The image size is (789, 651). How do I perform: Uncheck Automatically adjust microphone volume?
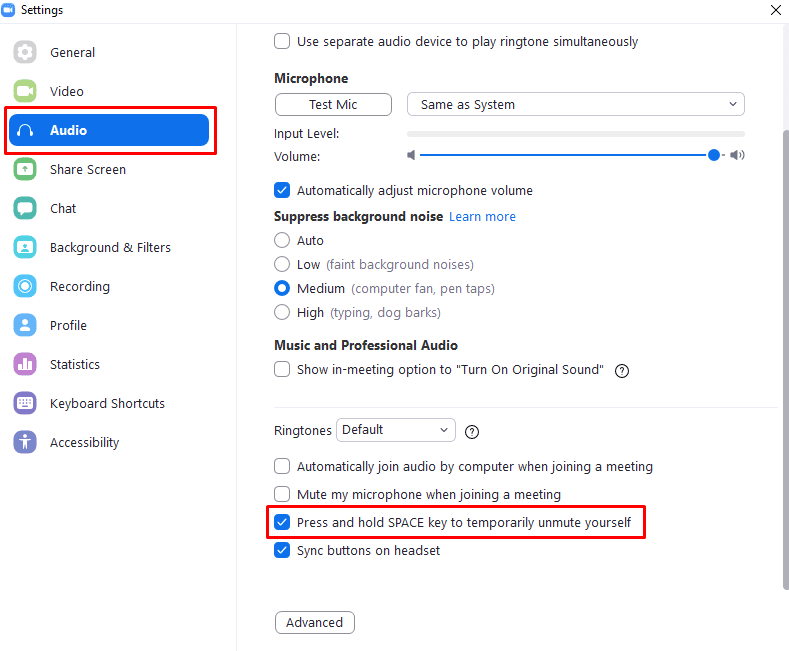point(282,190)
